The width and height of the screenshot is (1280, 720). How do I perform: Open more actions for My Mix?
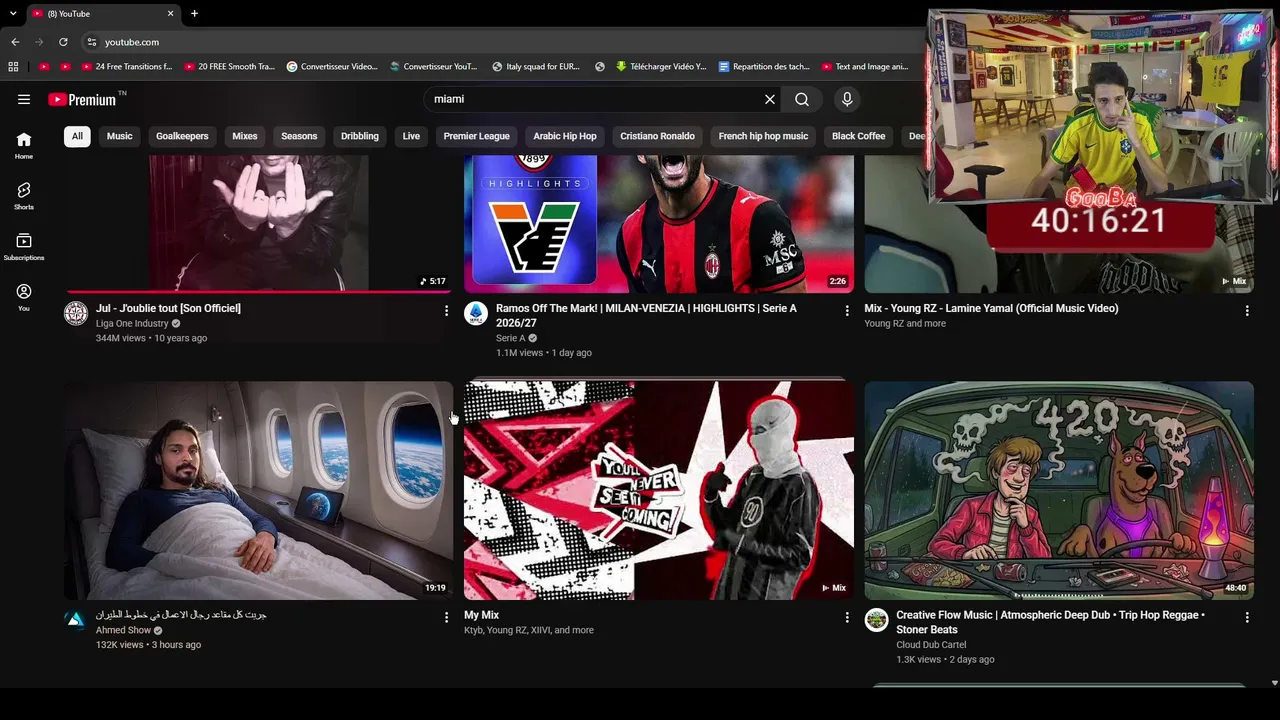(846, 617)
